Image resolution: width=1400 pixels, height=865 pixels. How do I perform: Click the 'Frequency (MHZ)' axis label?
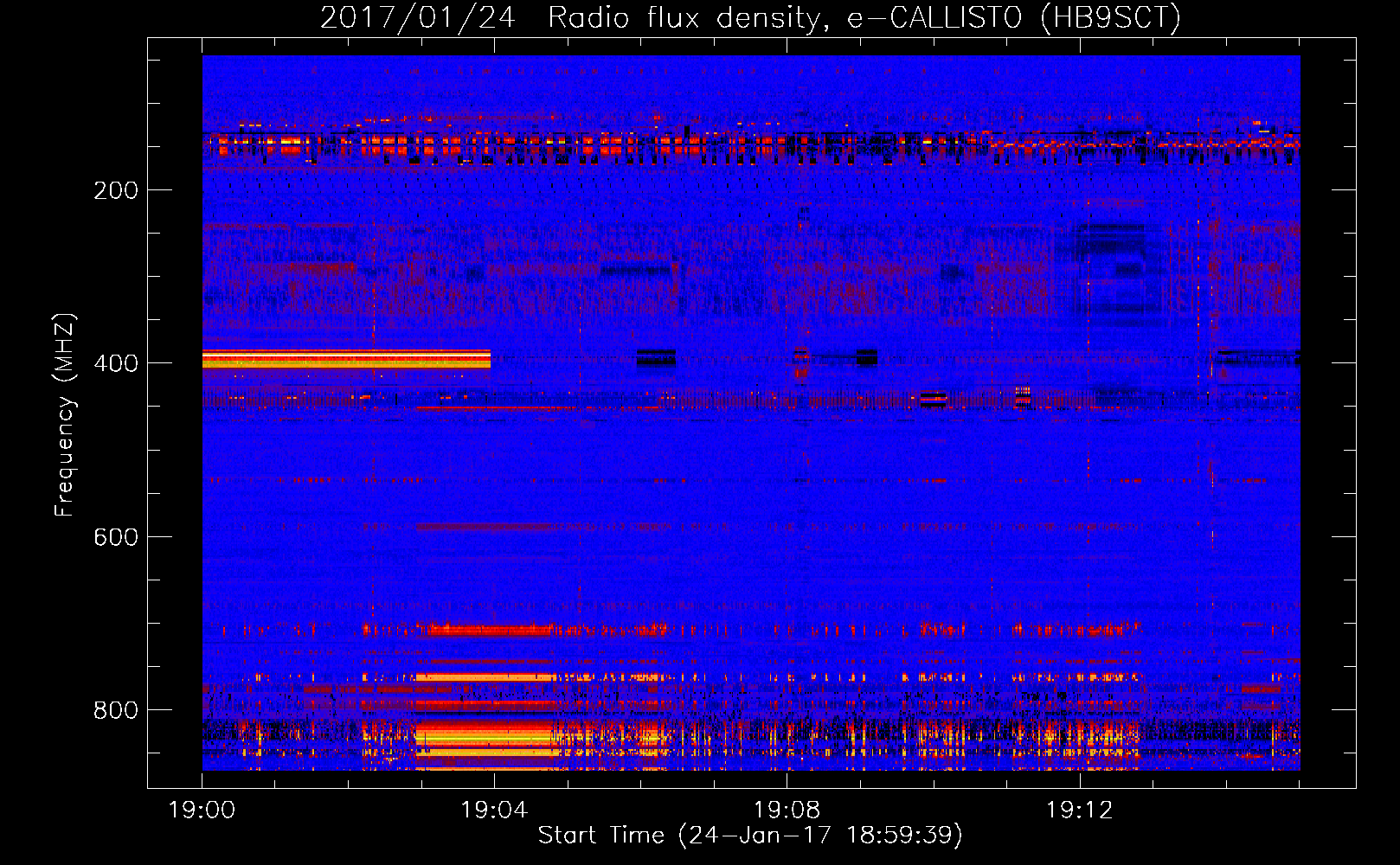click(x=65, y=415)
